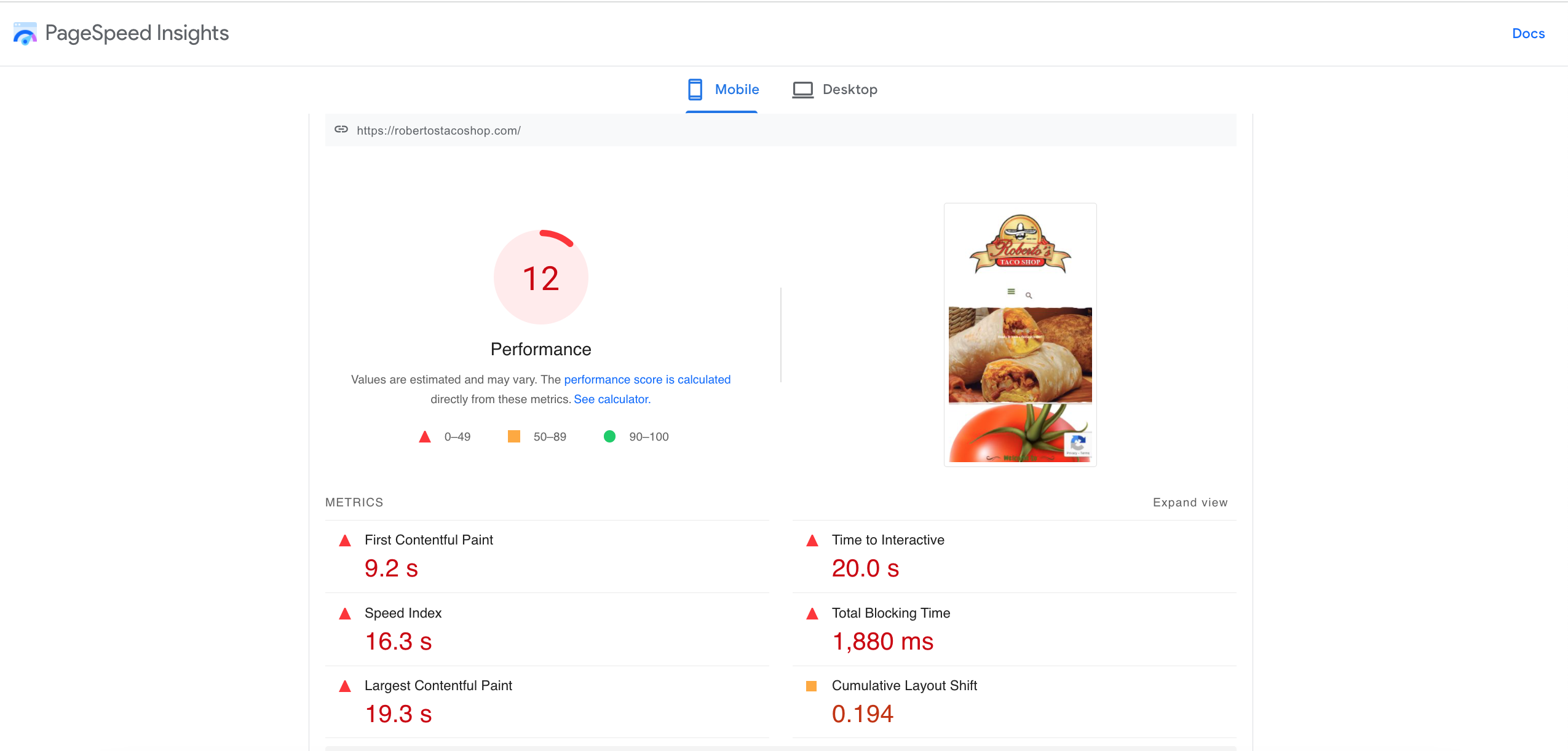The image size is (1568, 751).
Task: Select the Mobile tab
Action: coord(736,89)
